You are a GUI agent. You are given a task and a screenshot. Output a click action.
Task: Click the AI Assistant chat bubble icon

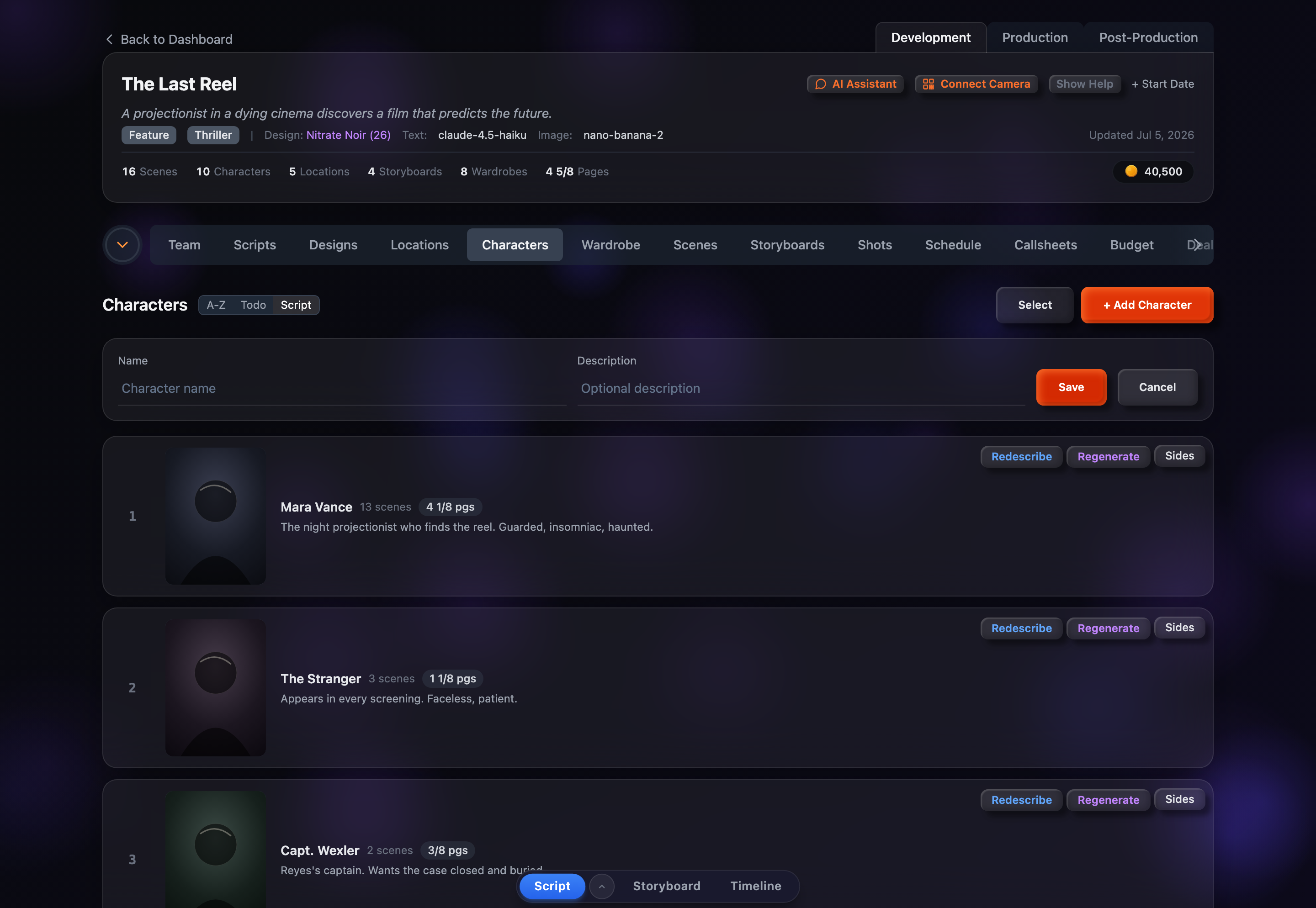click(x=820, y=84)
